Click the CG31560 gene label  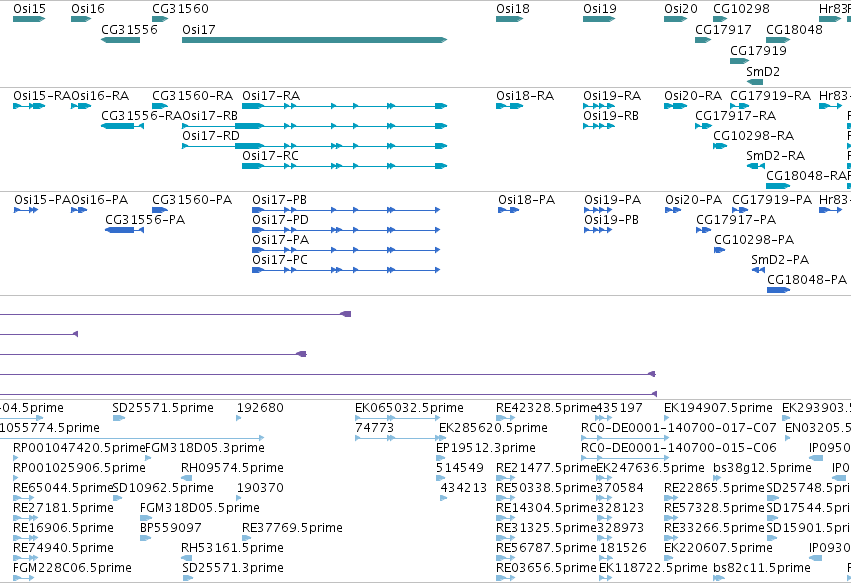[180, 9]
